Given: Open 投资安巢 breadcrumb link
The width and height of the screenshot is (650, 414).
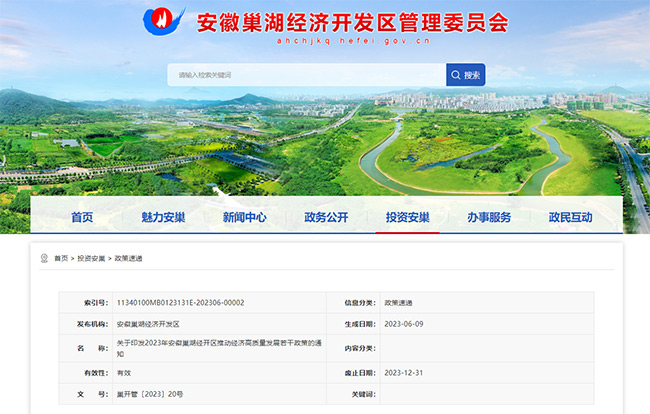Looking at the screenshot, I should [x=91, y=258].
